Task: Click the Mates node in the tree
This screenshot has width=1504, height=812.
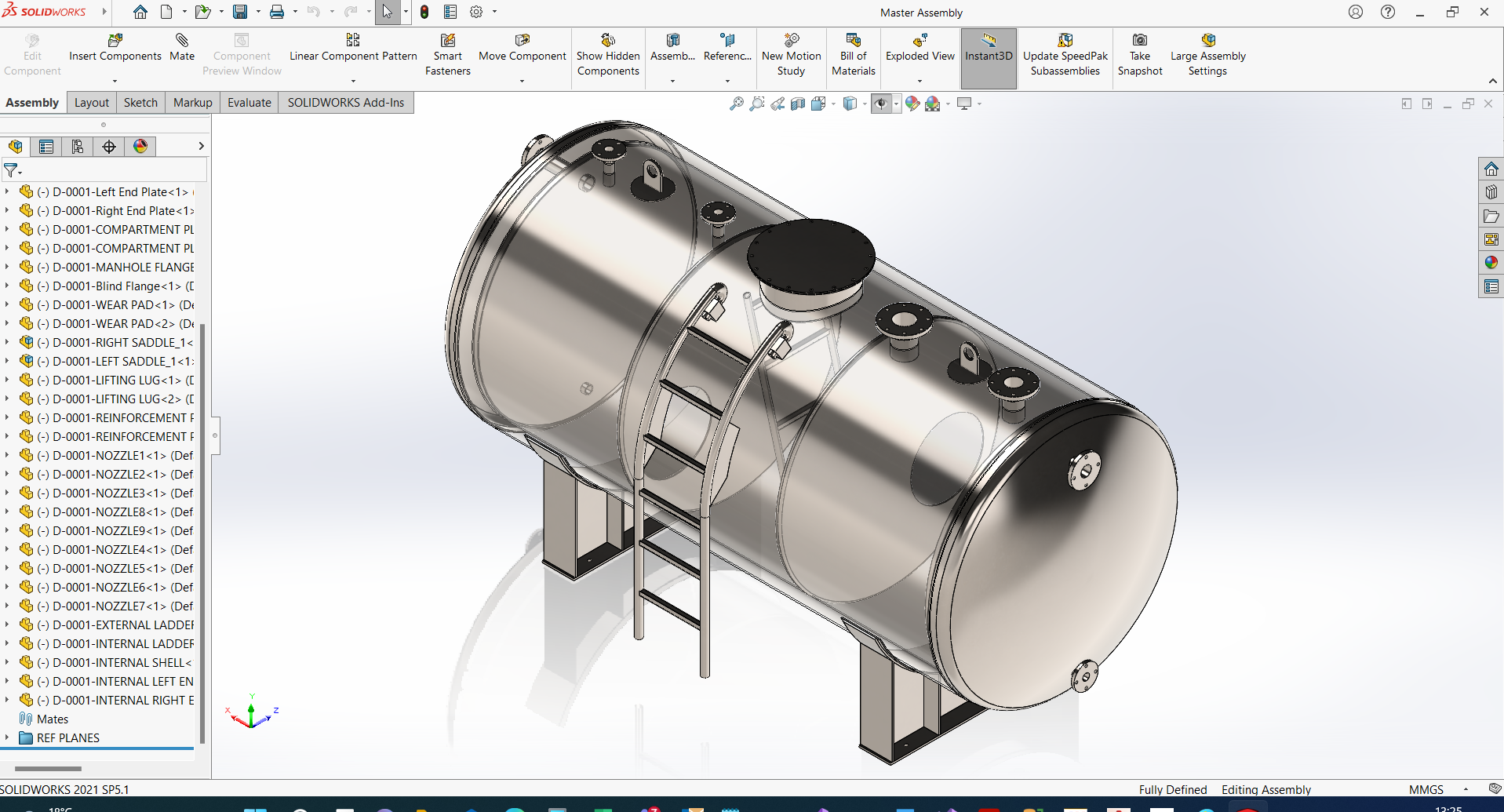Action: (53, 719)
